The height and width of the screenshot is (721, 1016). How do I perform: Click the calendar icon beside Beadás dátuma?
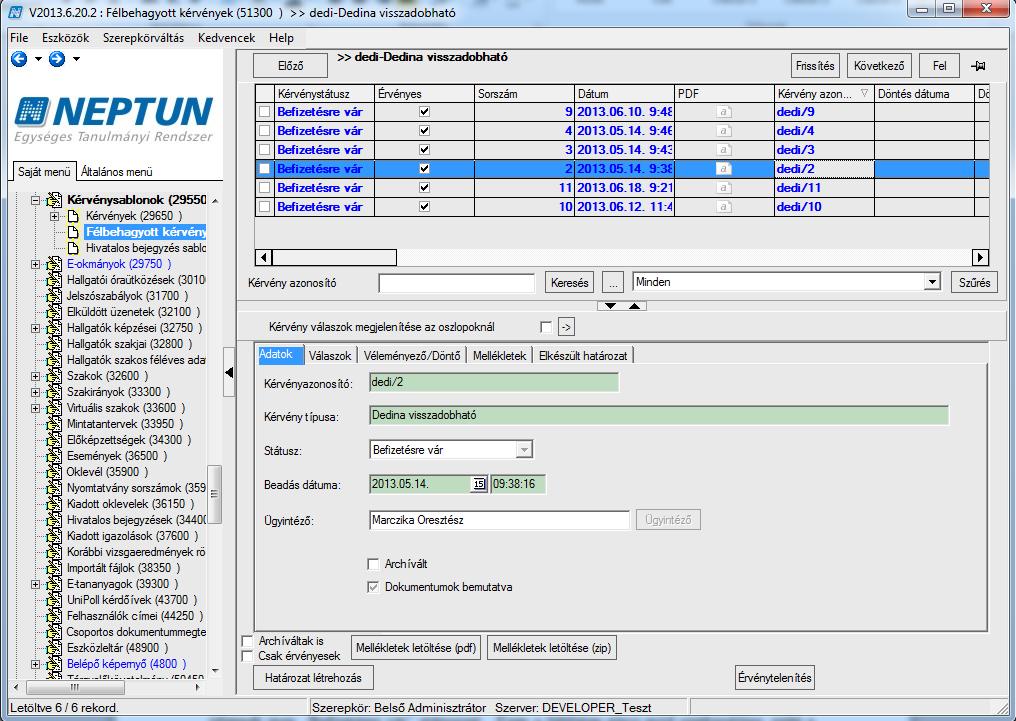478,484
